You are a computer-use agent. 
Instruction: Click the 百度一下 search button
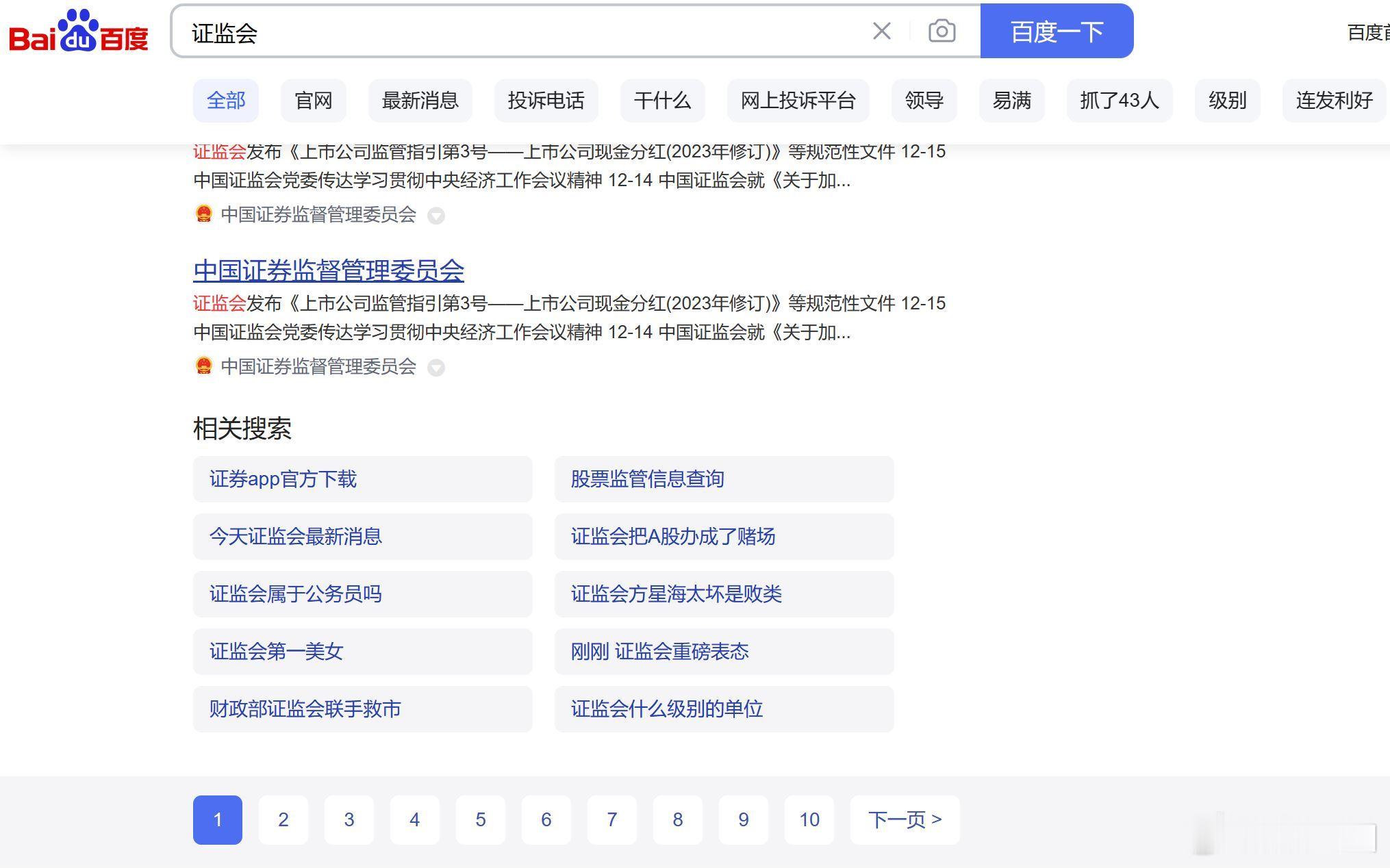1057,31
